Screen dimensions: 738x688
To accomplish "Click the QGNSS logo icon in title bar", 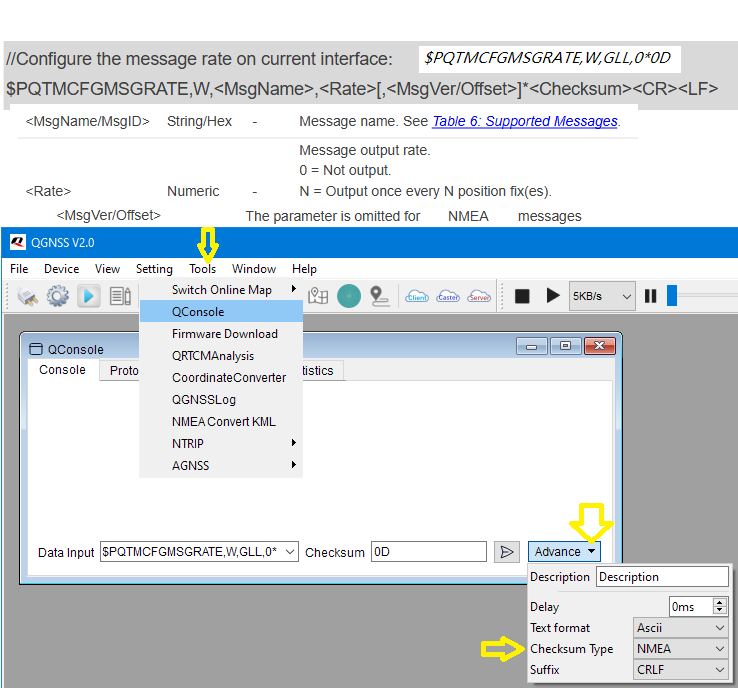I will (17, 242).
